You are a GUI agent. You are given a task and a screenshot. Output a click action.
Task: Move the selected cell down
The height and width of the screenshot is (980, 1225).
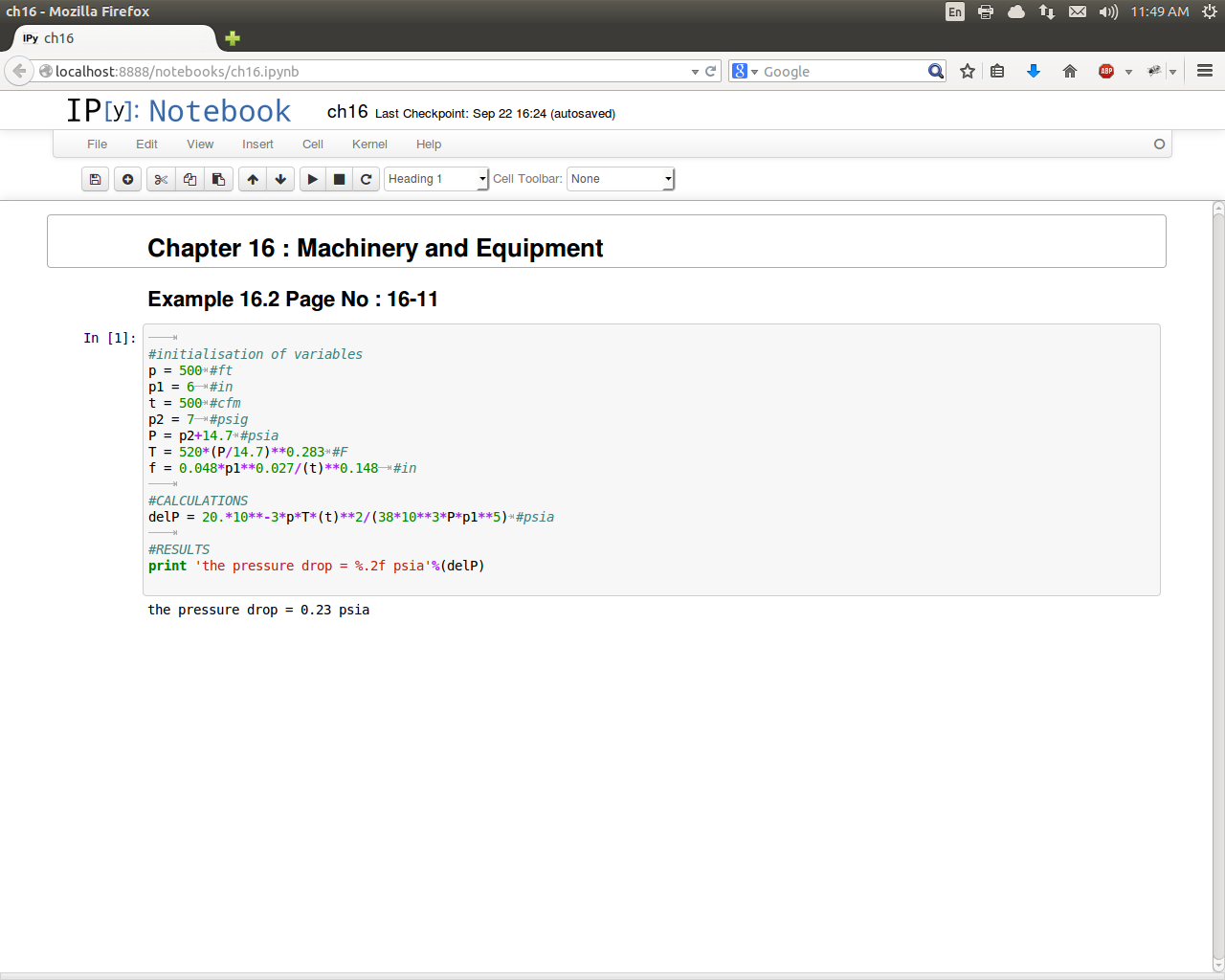[x=280, y=179]
